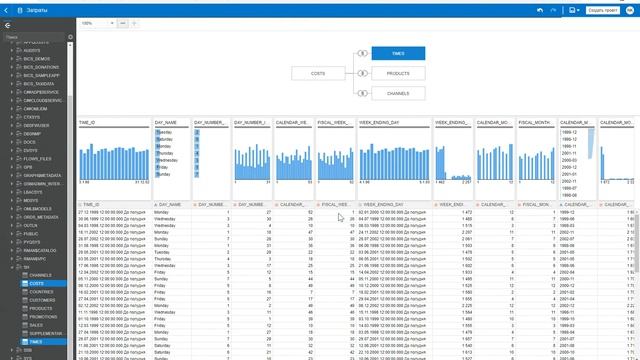Select the CHANNELS table in SH
Image resolution: width=640 pixels, height=360 pixels.
click(40, 276)
